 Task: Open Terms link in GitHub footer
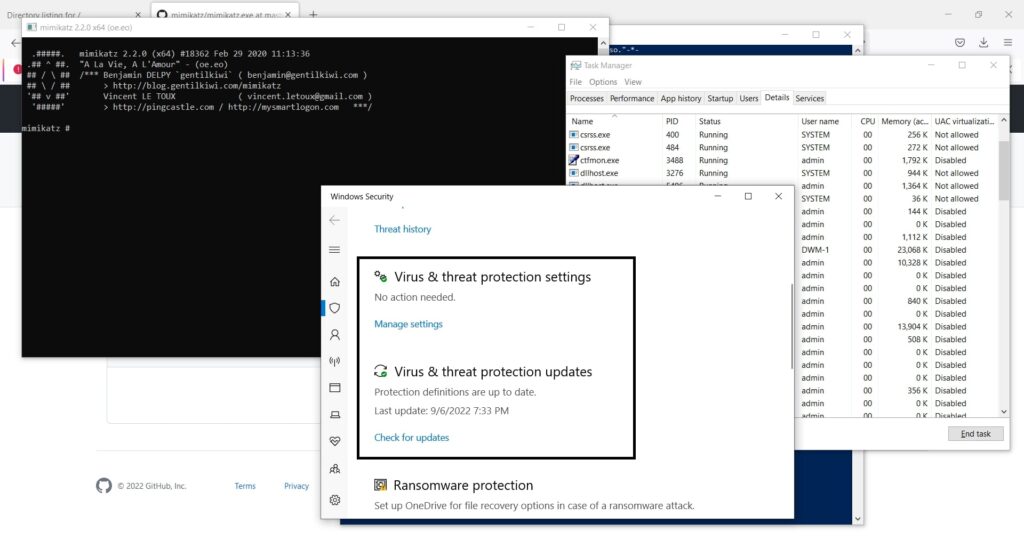pyautogui.click(x=245, y=486)
